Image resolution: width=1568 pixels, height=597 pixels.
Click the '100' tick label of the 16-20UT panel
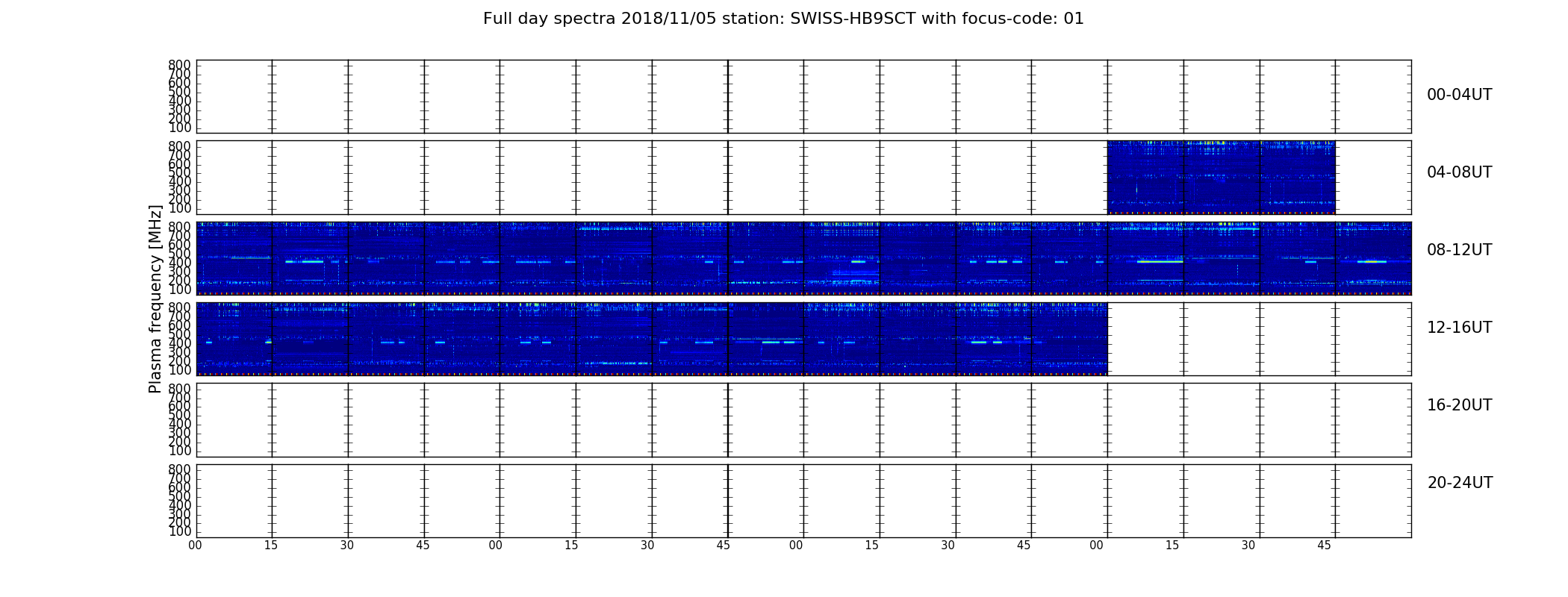tap(180, 451)
